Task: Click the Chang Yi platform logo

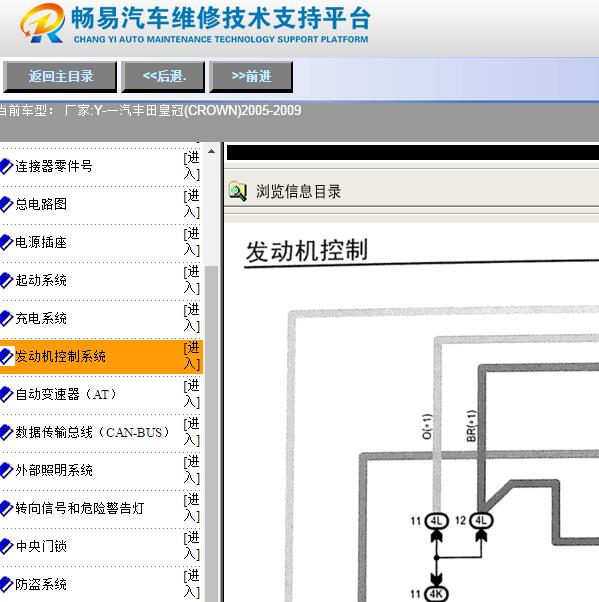Action: point(42,24)
